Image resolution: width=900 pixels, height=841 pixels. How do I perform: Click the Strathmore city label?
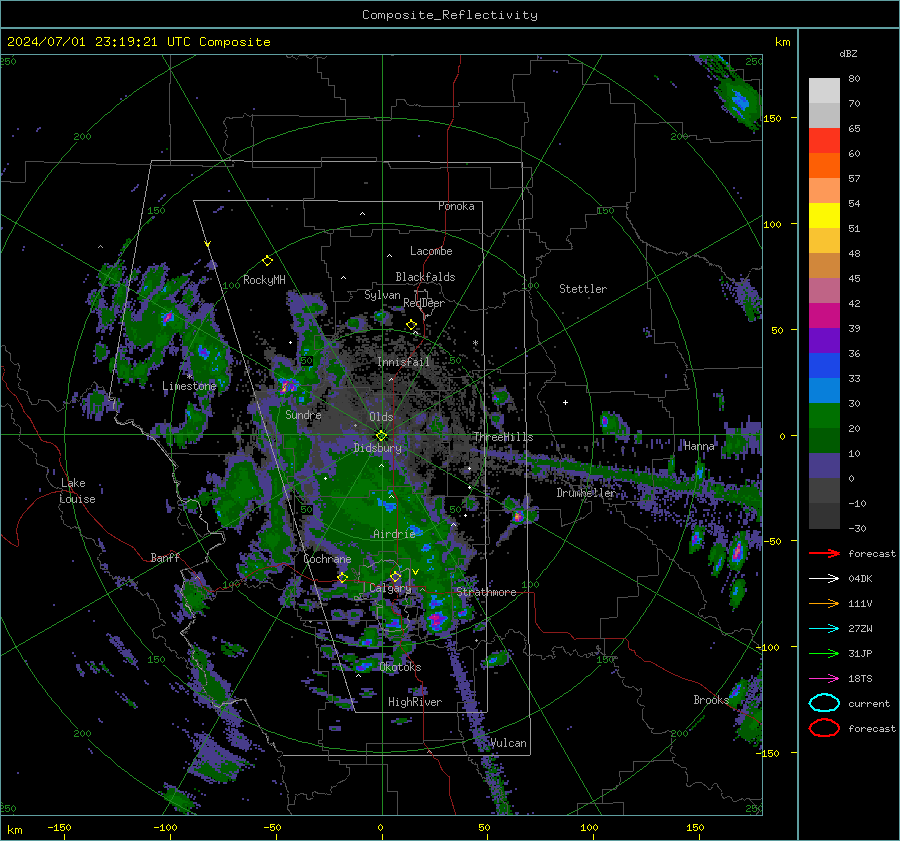point(486,592)
